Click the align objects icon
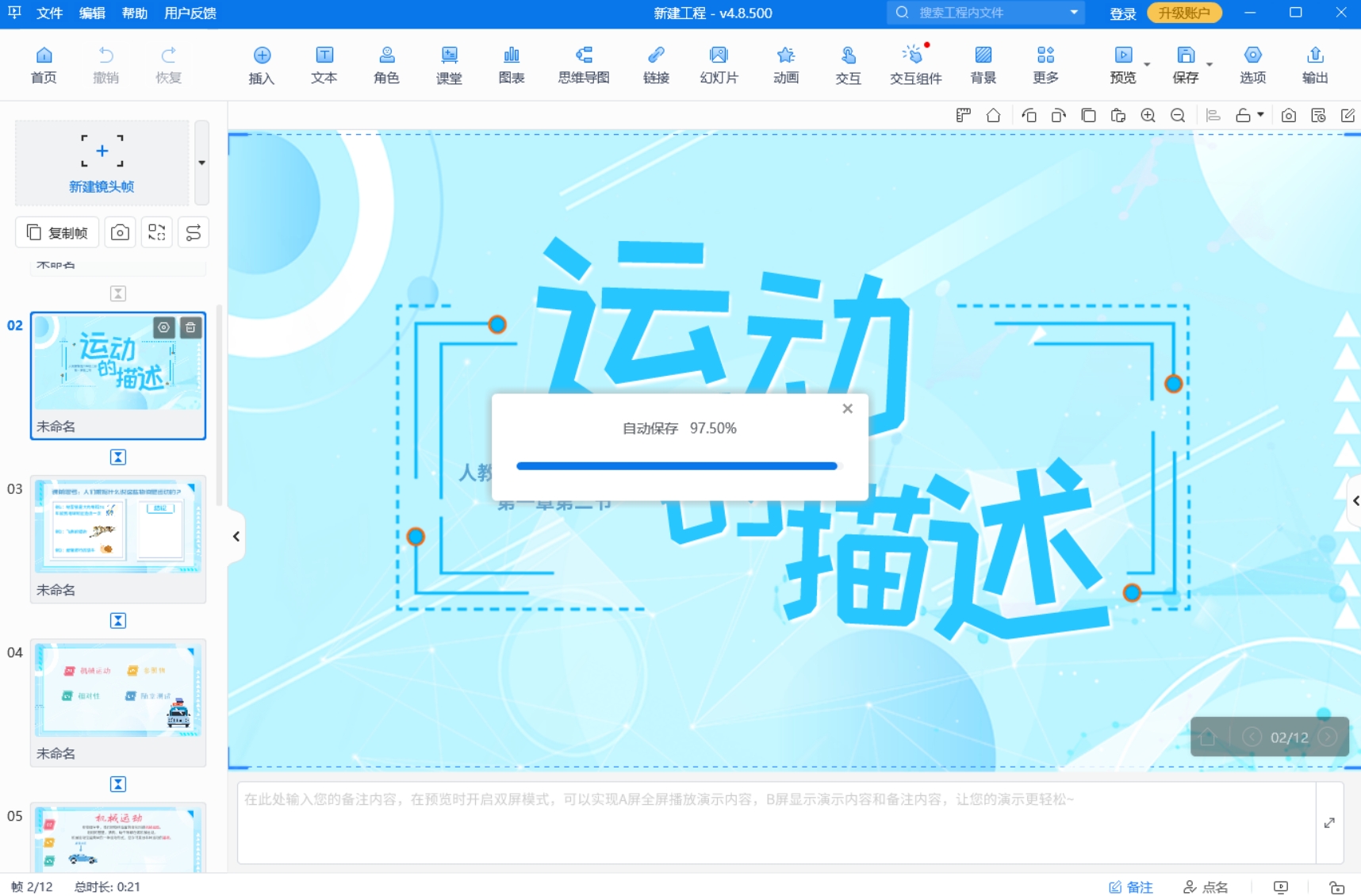The image size is (1361, 896). point(1213,115)
